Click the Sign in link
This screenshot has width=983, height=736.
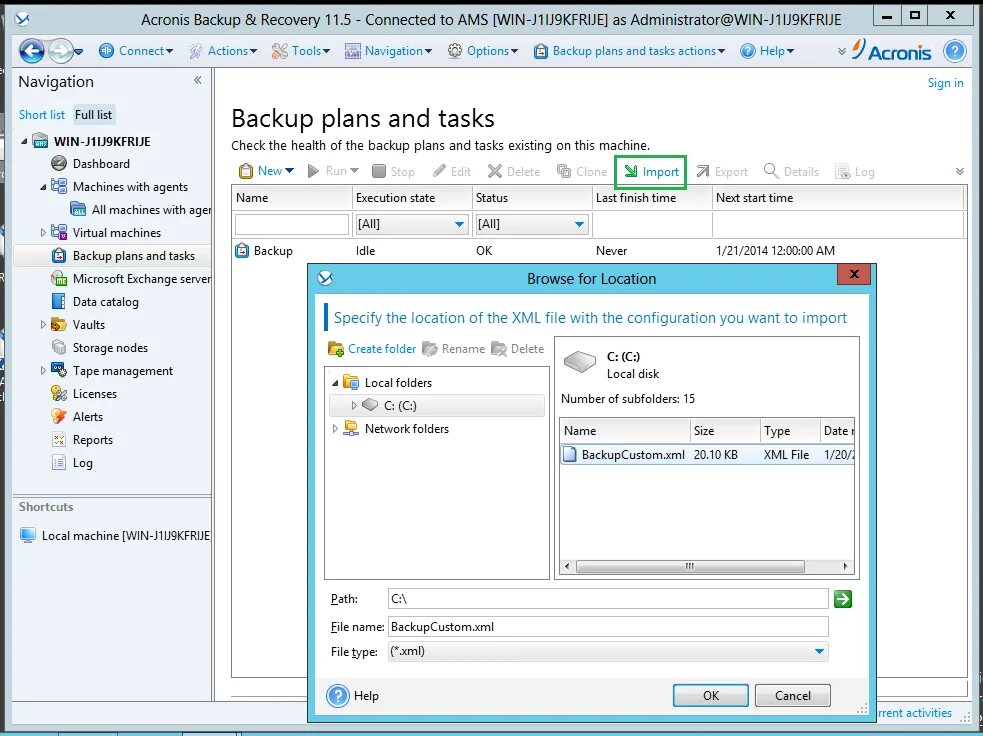(x=945, y=83)
